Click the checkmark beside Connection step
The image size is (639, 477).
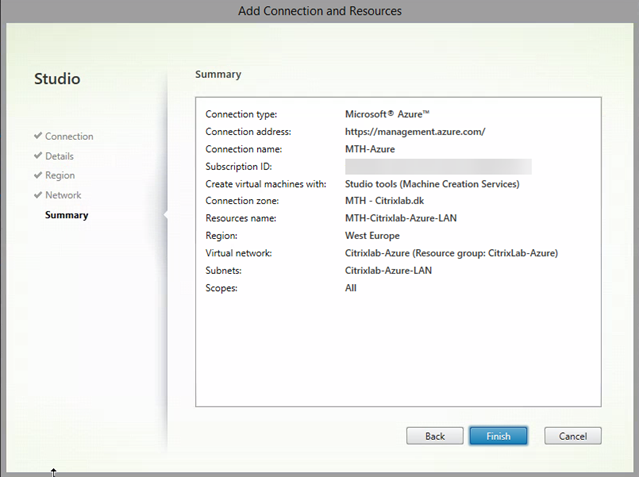coord(38,136)
